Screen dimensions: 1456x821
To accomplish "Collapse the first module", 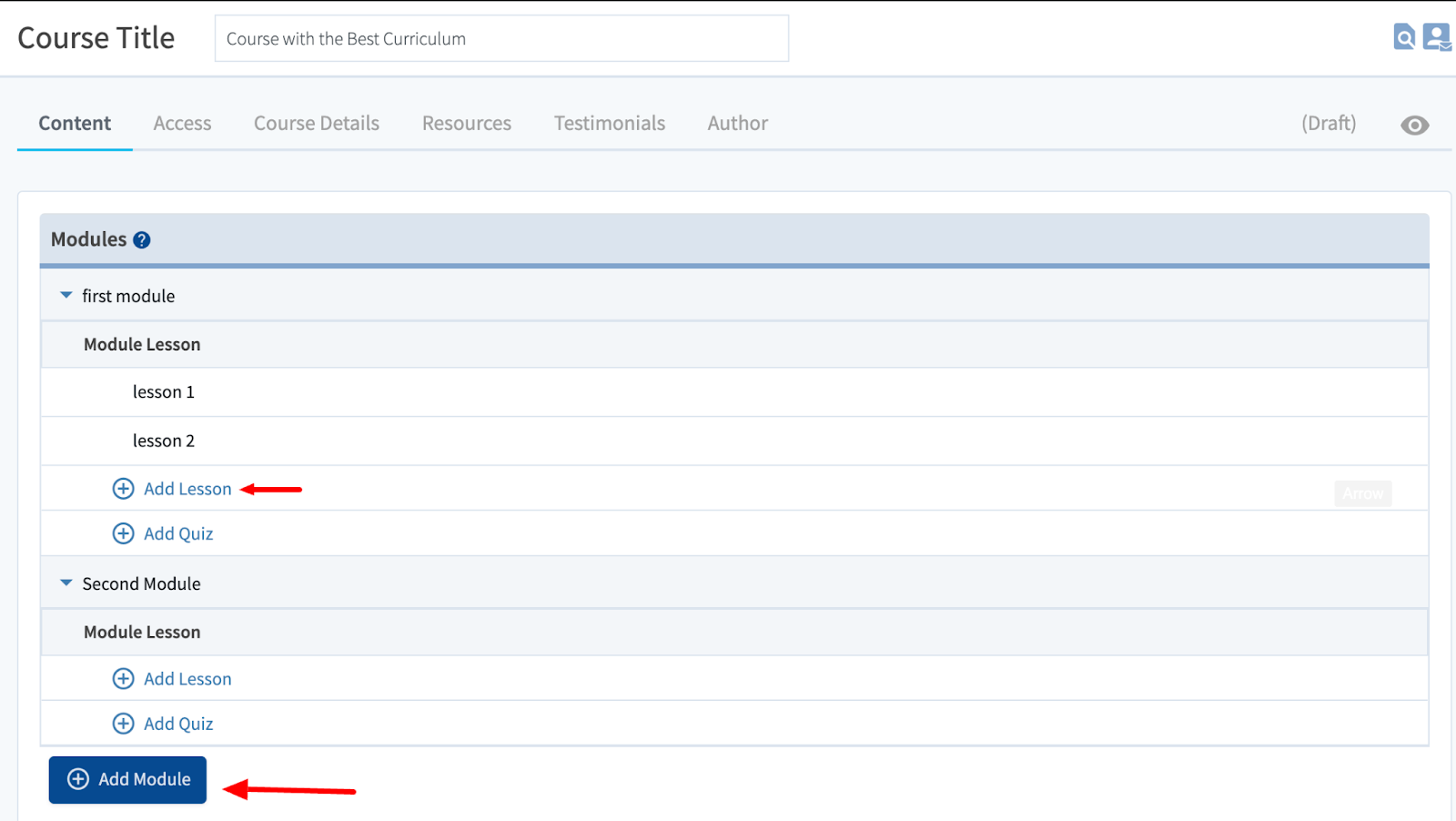I will (66, 295).
